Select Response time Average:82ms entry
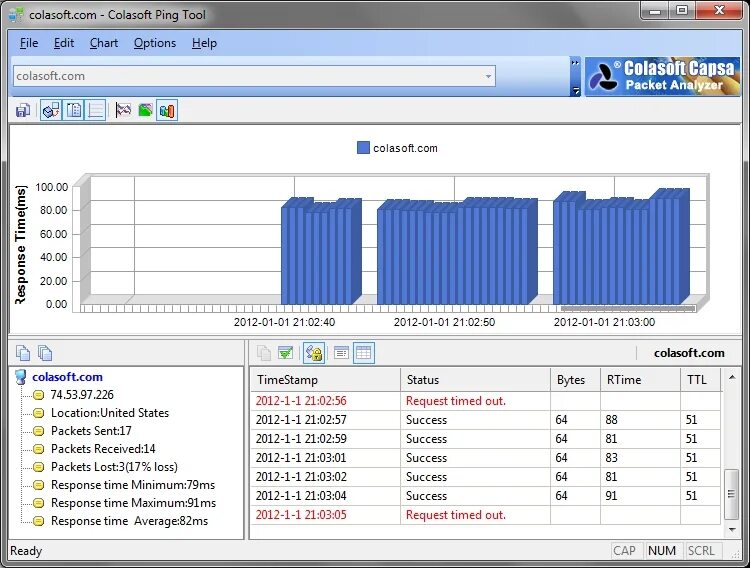This screenshot has width=750, height=568. [130, 521]
